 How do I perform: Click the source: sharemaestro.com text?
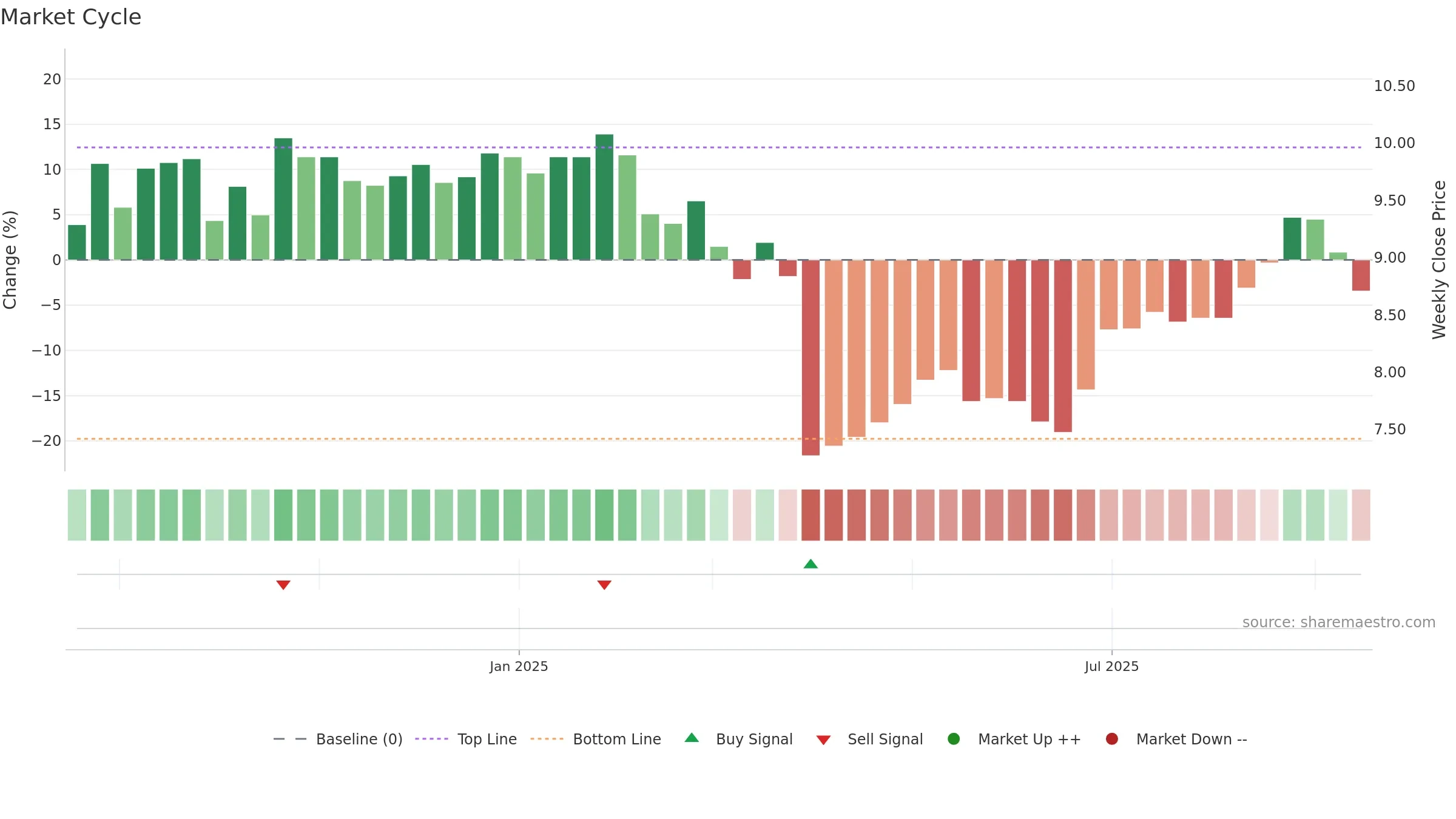(x=1339, y=622)
